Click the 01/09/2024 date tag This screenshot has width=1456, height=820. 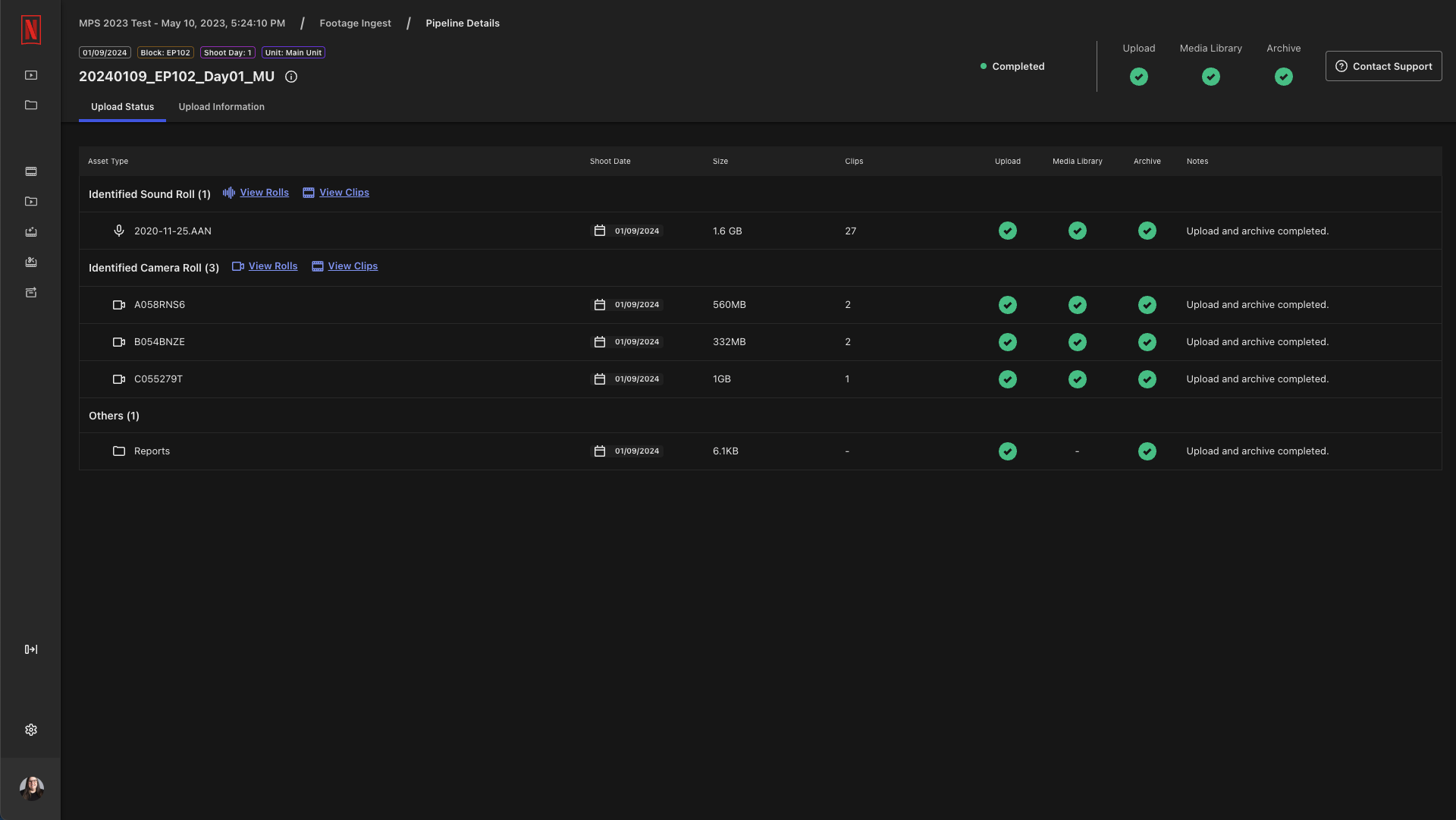tap(105, 52)
